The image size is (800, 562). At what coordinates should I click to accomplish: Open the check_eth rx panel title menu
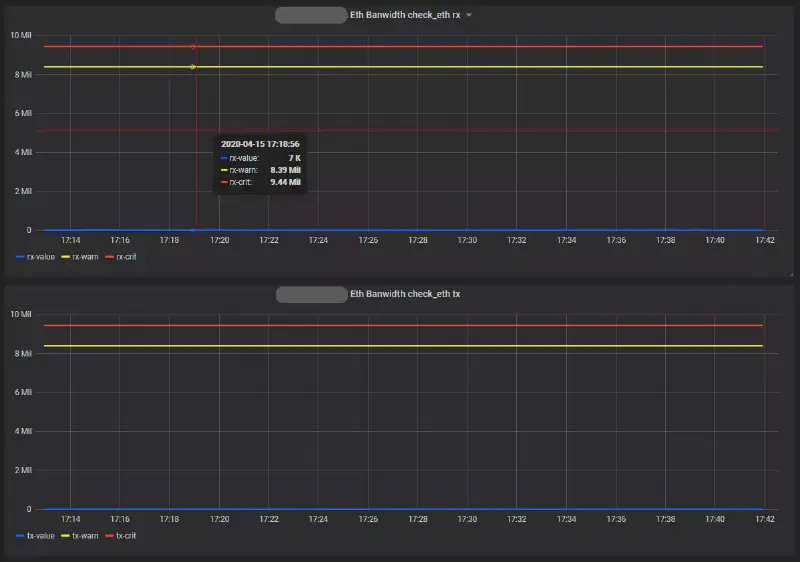pos(405,15)
